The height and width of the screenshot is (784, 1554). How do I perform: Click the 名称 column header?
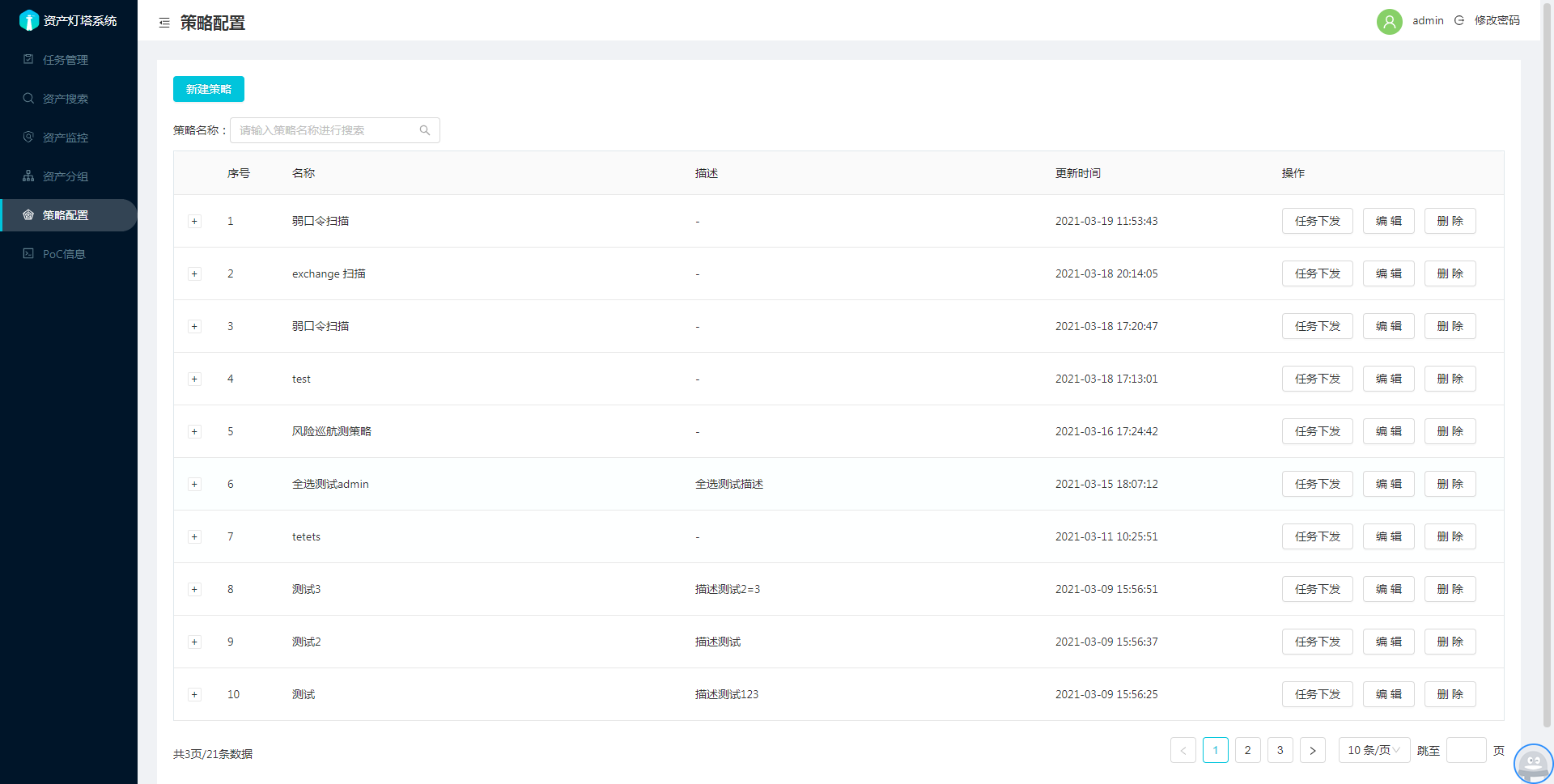[304, 173]
